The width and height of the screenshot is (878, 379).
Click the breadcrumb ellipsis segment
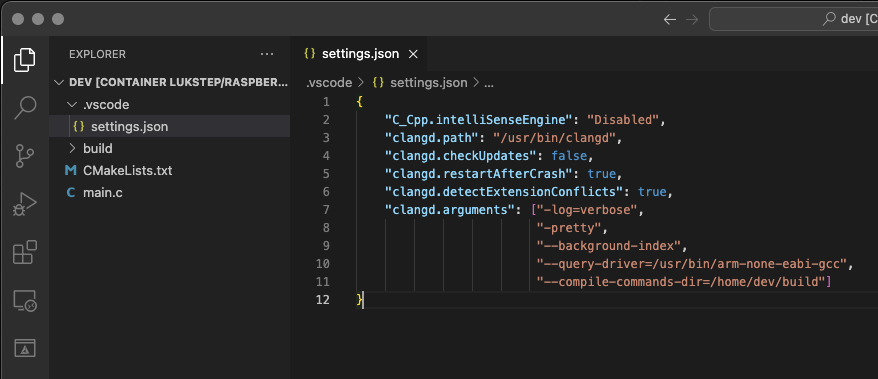click(x=488, y=83)
